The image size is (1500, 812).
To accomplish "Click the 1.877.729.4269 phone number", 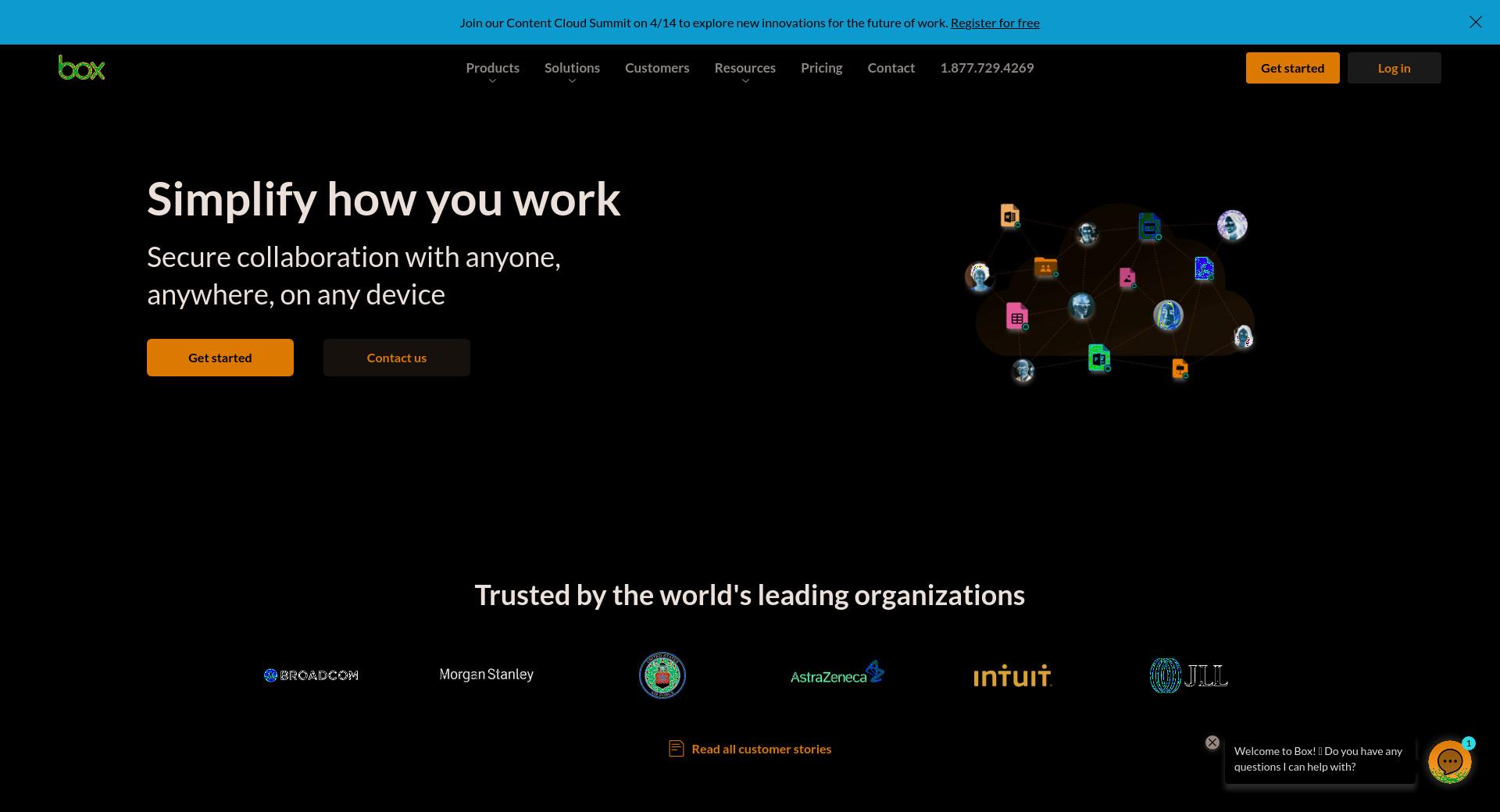I will point(987,68).
